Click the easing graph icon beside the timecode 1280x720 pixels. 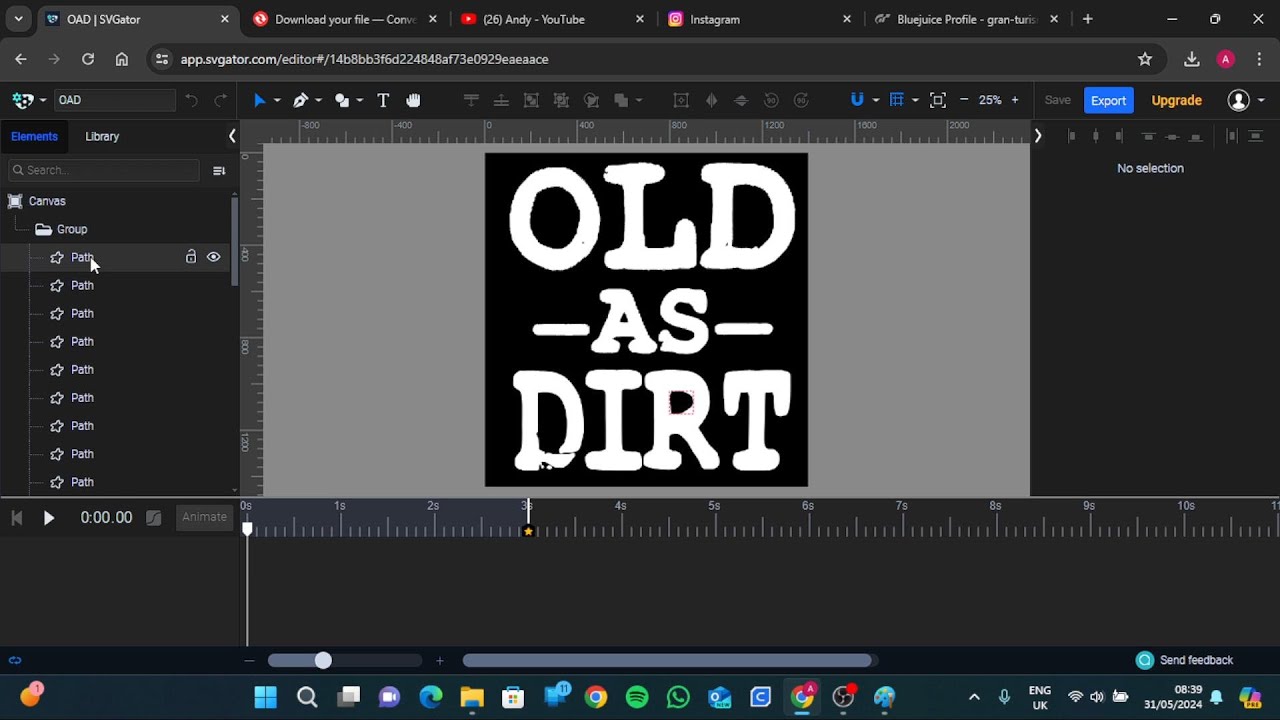(x=153, y=518)
